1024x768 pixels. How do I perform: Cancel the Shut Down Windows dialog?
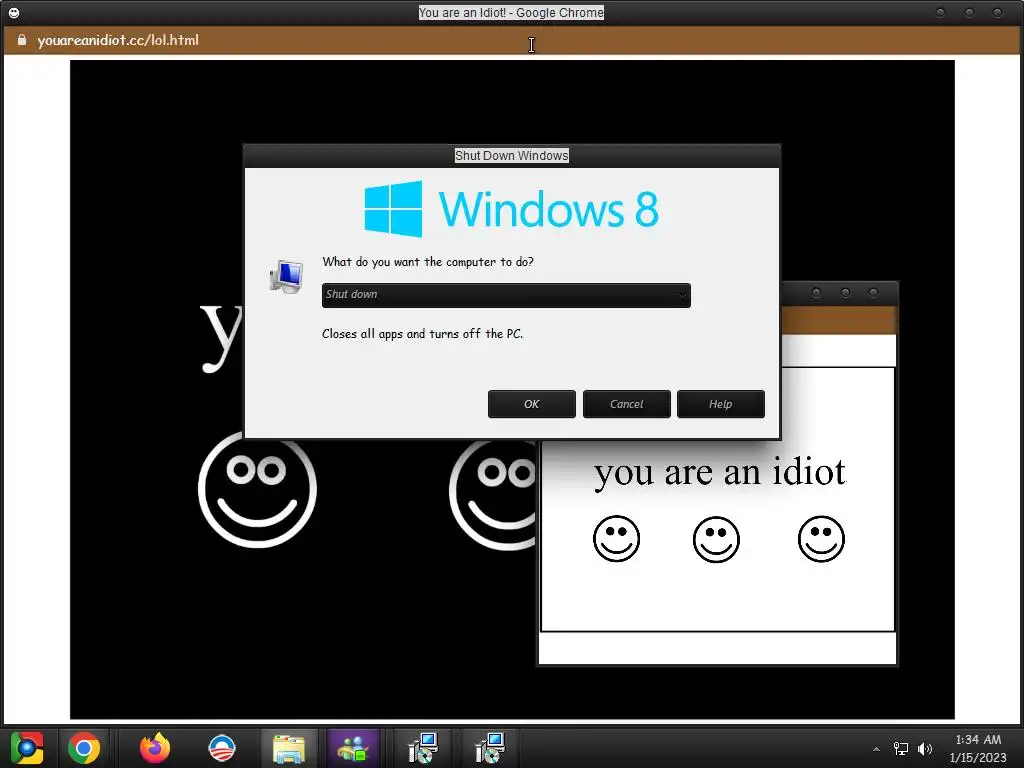point(626,404)
